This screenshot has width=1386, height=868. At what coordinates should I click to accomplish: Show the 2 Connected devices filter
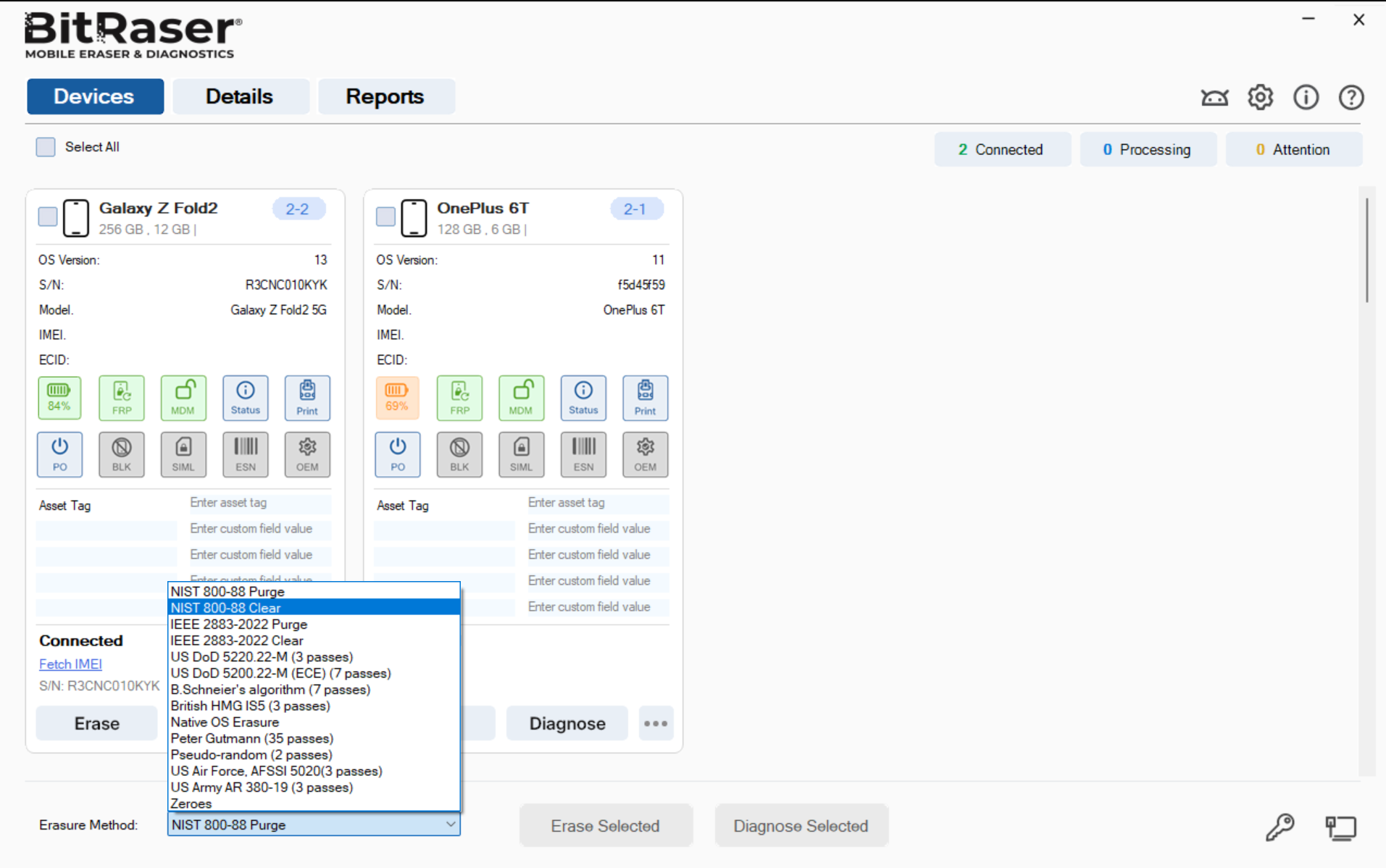(1002, 149)
